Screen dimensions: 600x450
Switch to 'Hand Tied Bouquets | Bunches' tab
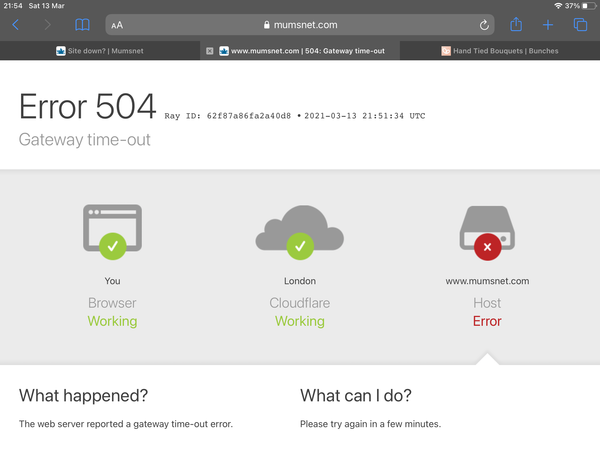[x=500, y=51]
